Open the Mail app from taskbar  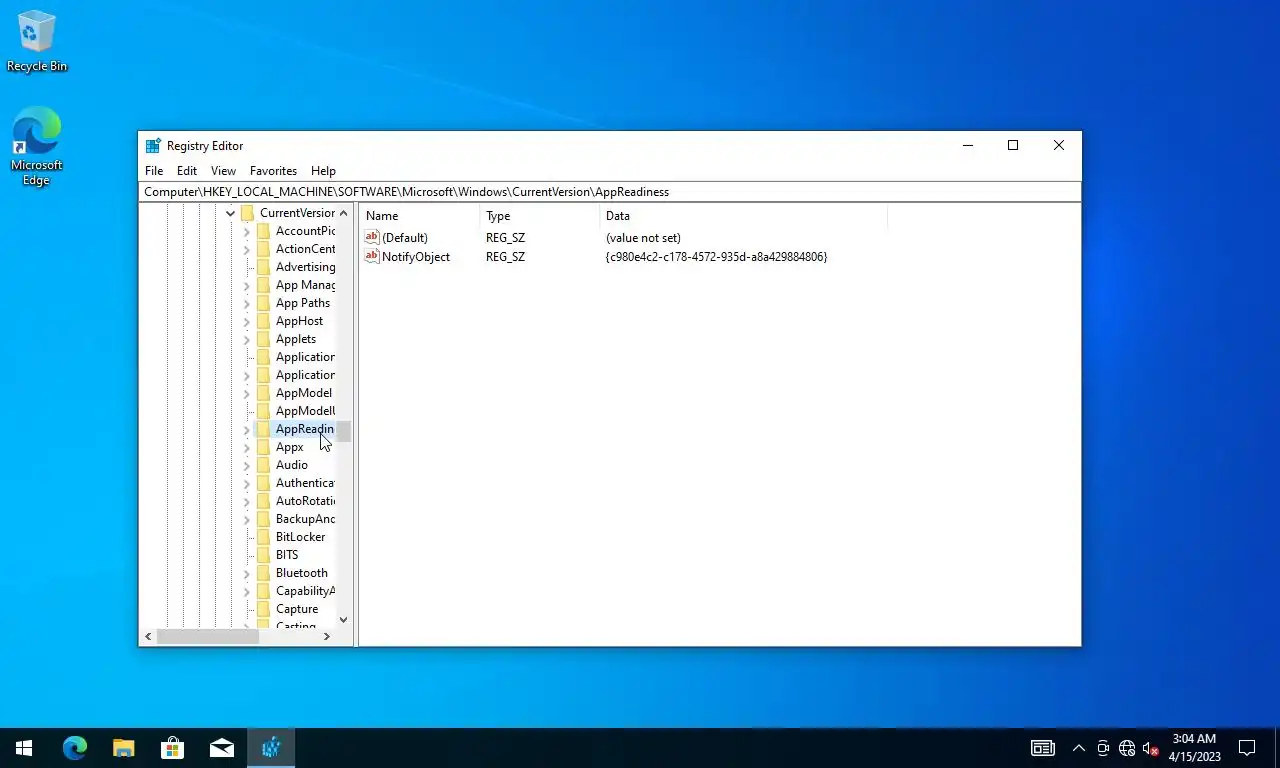click(x=221, y=747)
